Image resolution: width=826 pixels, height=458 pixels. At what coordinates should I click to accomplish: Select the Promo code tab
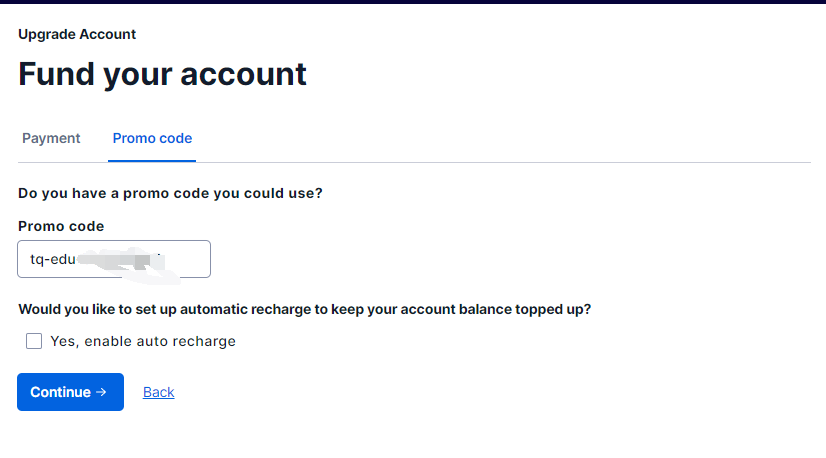pos(152,138)
